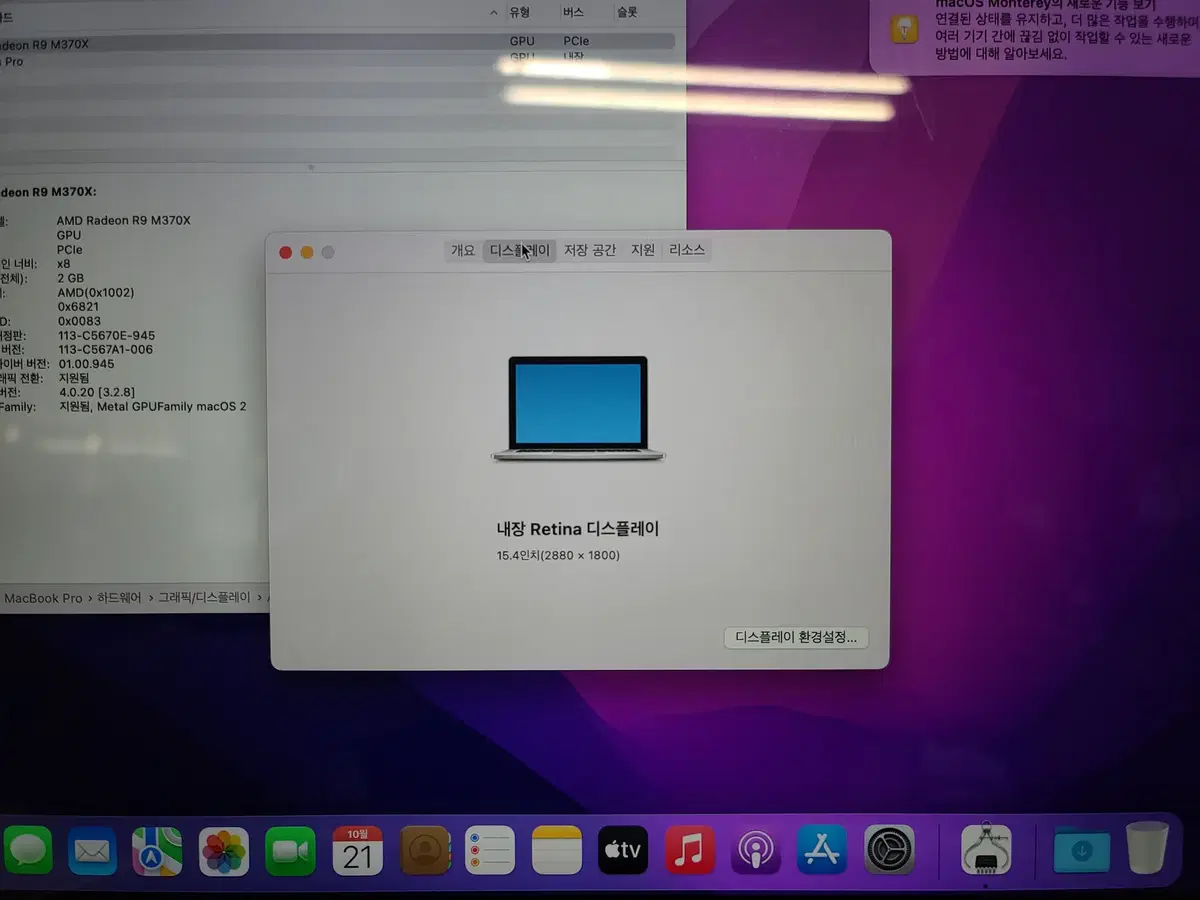1200x900 pixels.
Task: Launch the Mail app in Dock
Action: point(92,852)
